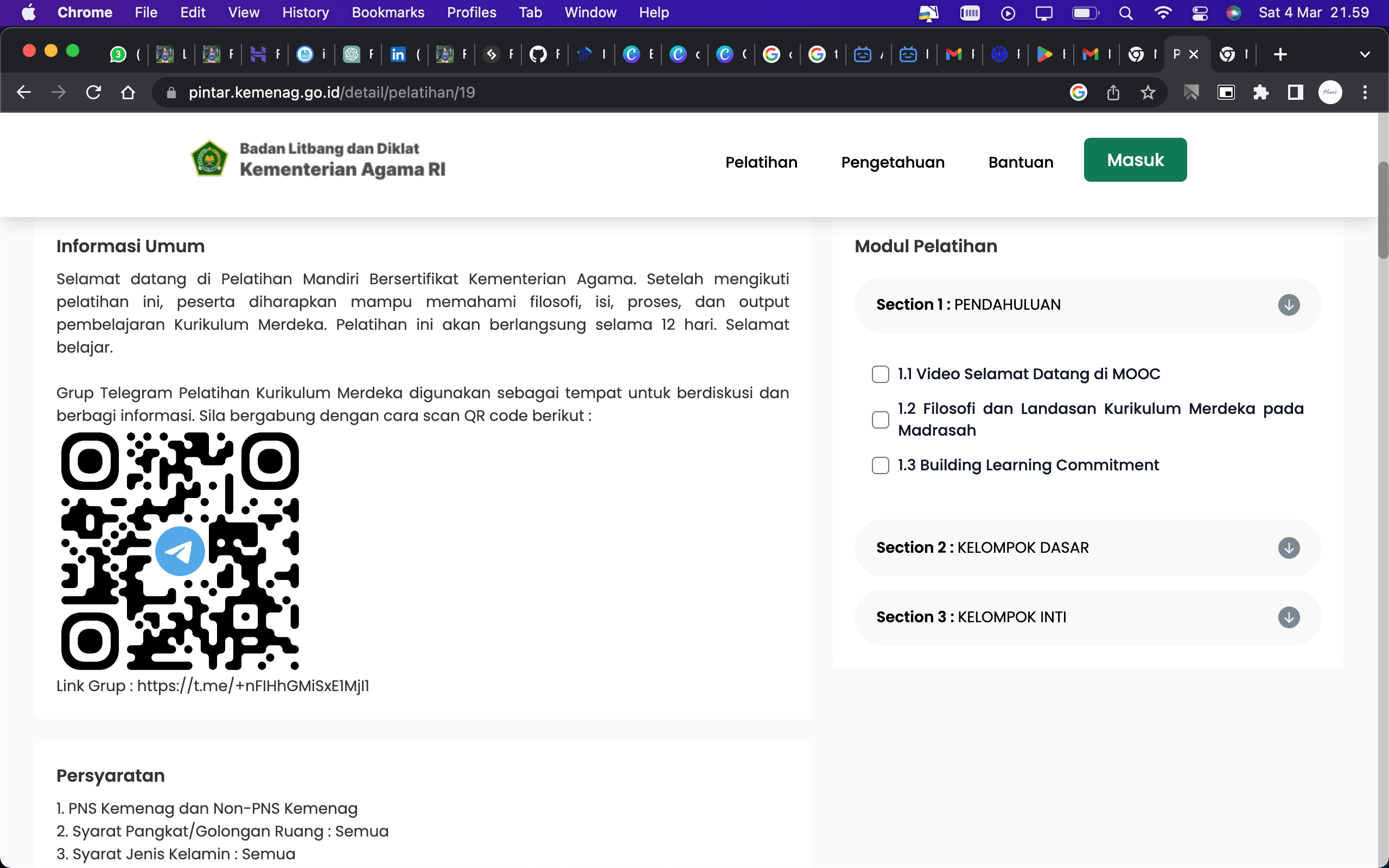1389x868 pixels.
Task: Click the home icon in toolbar
Action: click(x=128, y=92)
